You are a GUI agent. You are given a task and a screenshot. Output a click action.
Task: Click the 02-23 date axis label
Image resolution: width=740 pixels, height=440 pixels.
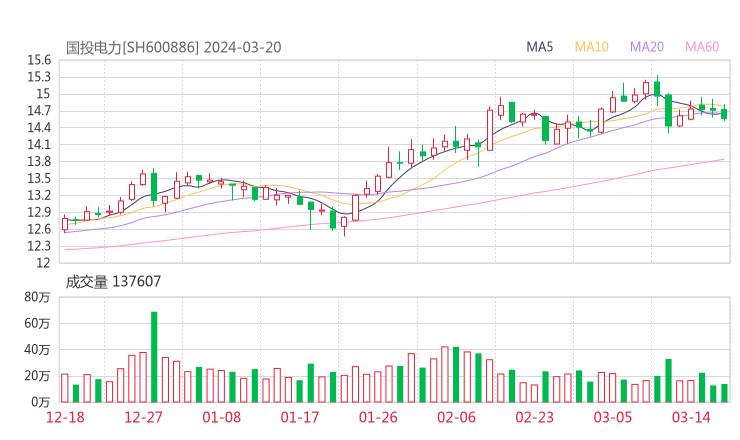tap(534, 417)
